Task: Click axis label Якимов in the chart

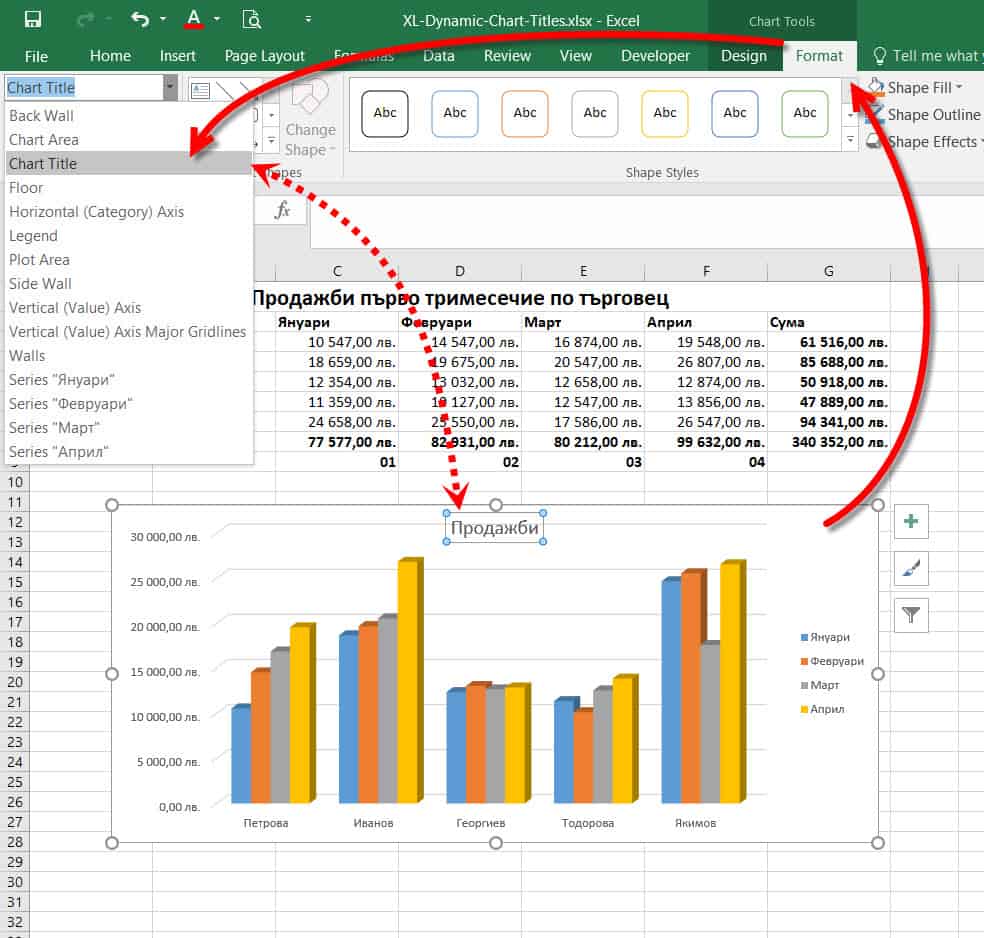Action: 695,823
